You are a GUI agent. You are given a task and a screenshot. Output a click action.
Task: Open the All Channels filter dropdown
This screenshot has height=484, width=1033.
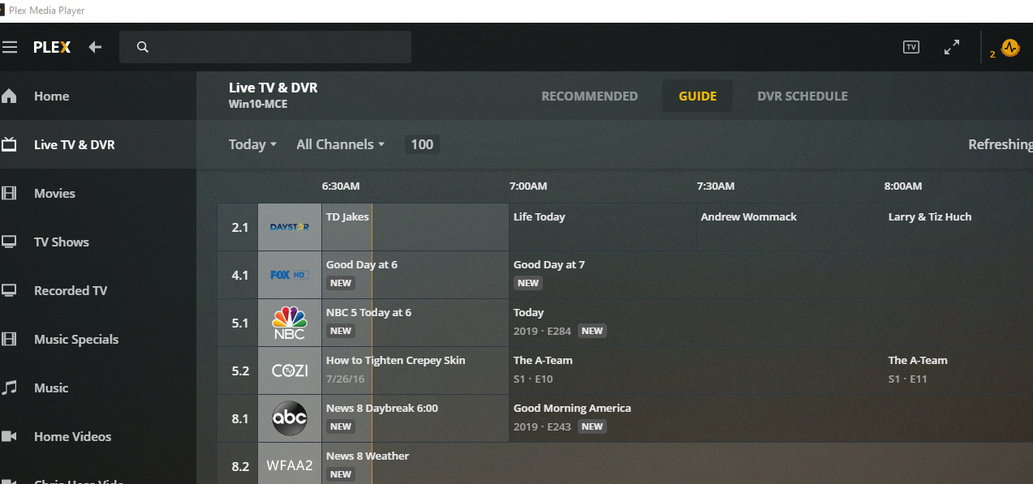340,145
